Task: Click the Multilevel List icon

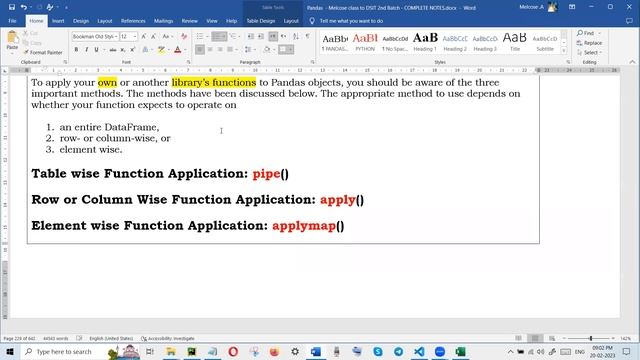Action: [233, 36]
